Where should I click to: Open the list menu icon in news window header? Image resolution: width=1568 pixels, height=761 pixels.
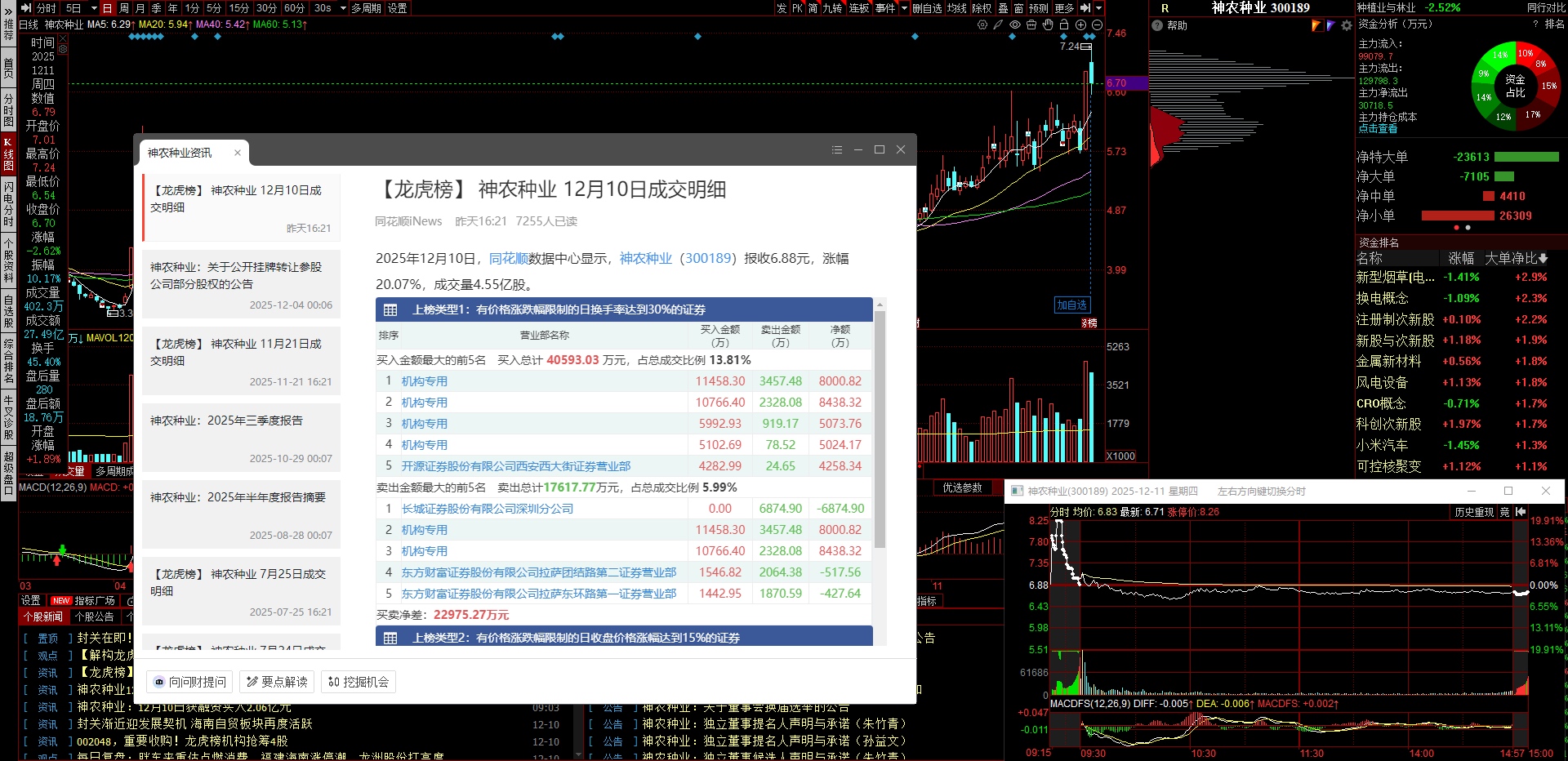click(x=837, y=150)
